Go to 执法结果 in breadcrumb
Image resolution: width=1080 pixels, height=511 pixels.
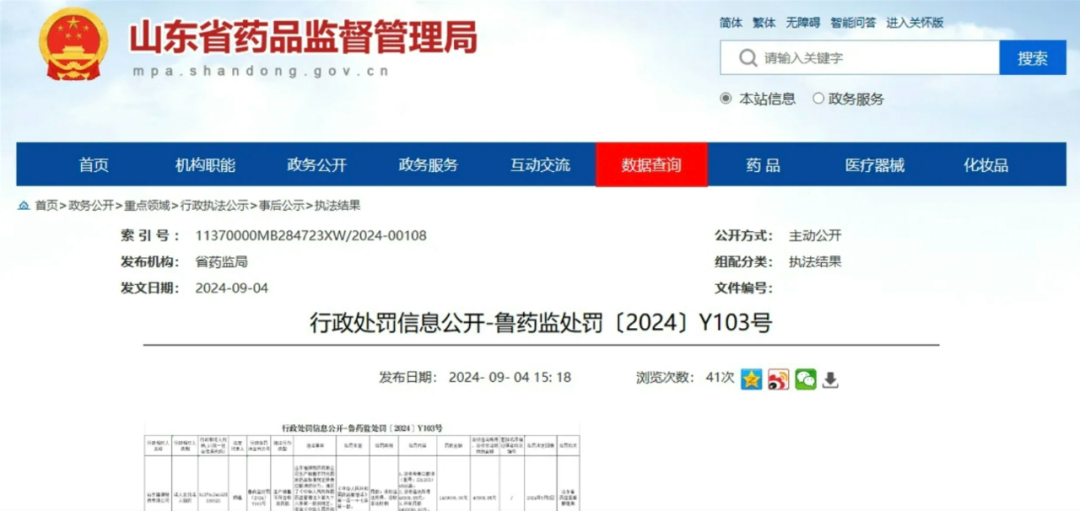338,206
